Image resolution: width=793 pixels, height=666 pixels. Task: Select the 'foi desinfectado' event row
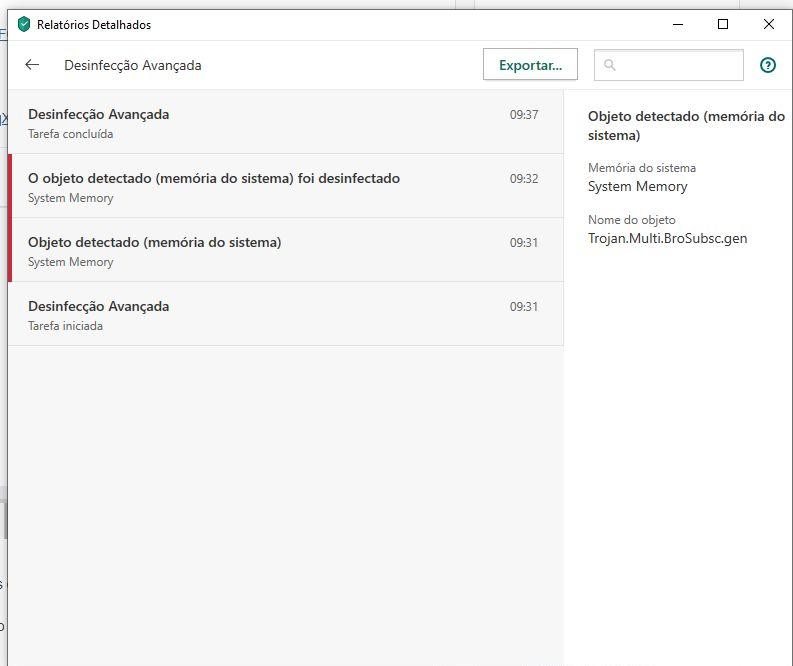tap(286, 186)
